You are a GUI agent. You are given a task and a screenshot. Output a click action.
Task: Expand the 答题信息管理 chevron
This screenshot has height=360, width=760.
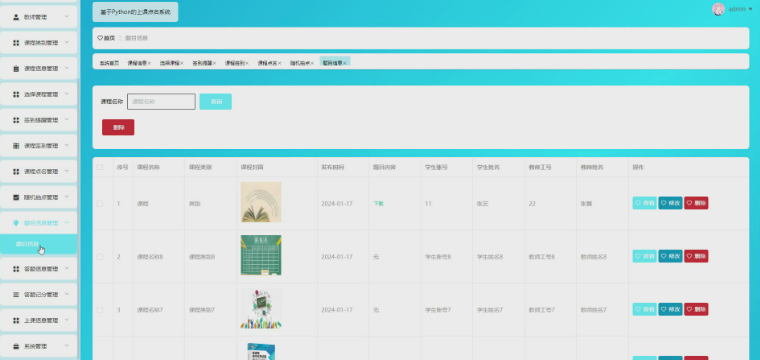click(x=67, y=269)
